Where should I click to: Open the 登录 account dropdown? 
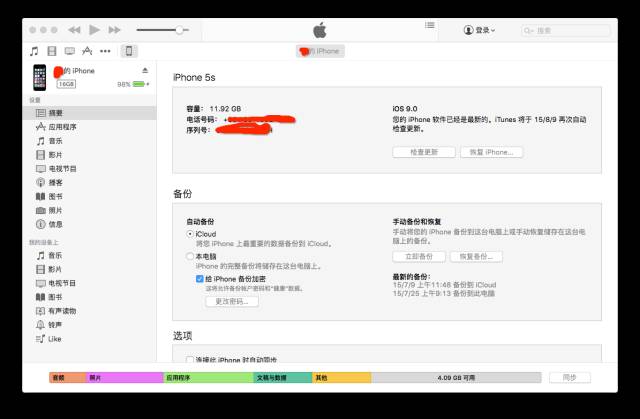479,30
